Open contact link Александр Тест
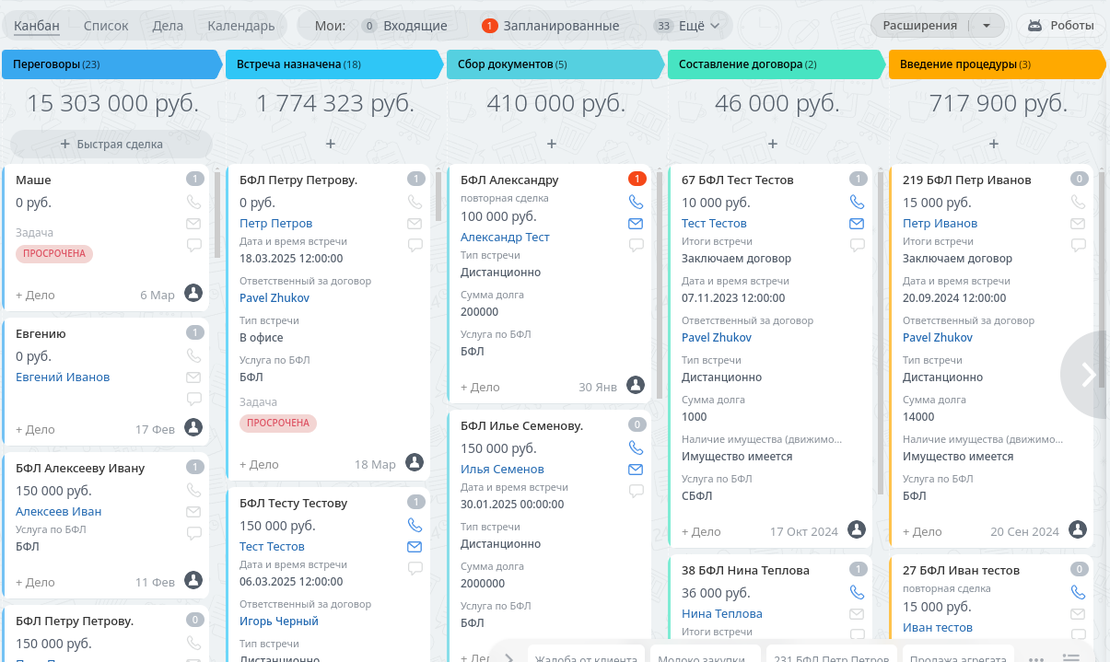Viewport: 1110px width, 662px height. pos(505,237)
